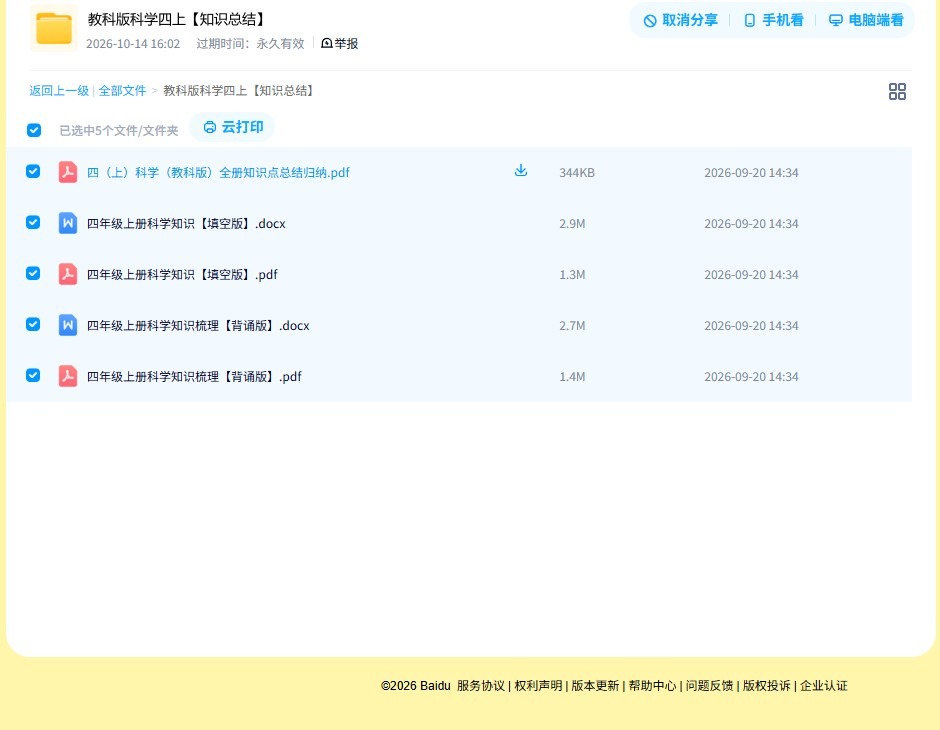This screenshot has width=940, height=730.
Task: Click the 1.4M file size value
Action: (x=572, y=376)
